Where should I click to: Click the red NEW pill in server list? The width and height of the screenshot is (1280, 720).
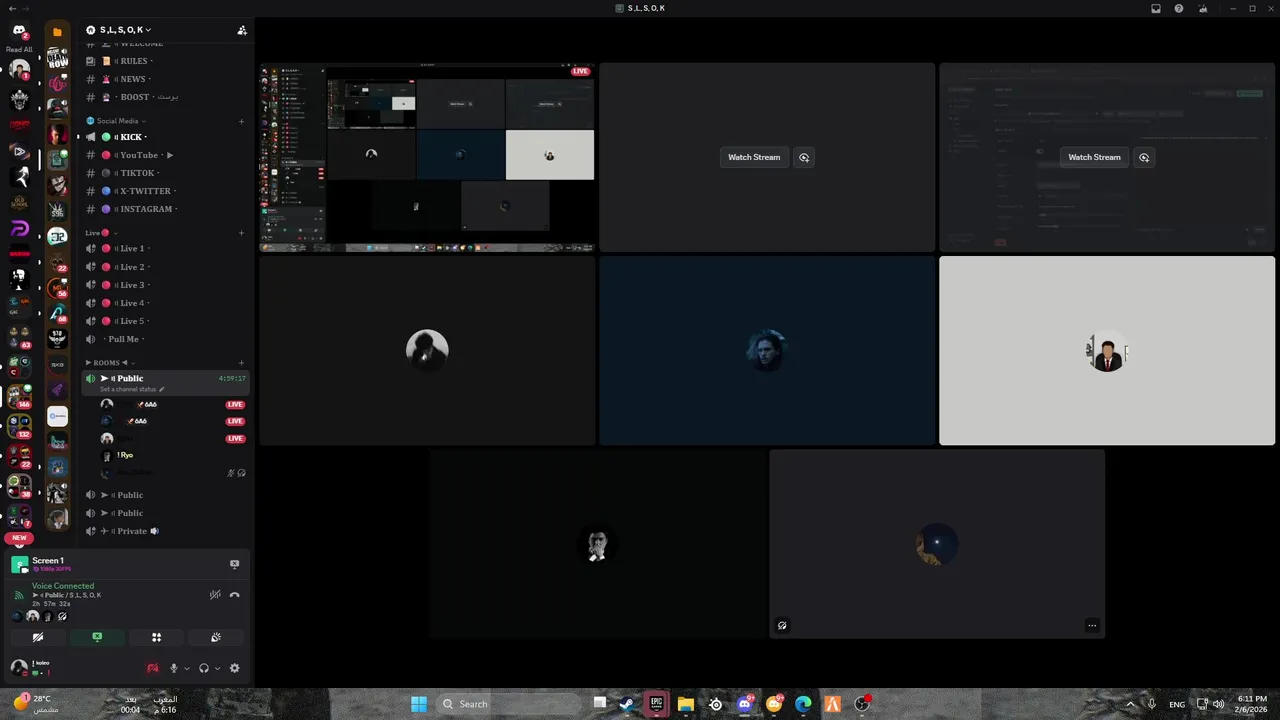(19, 538)
